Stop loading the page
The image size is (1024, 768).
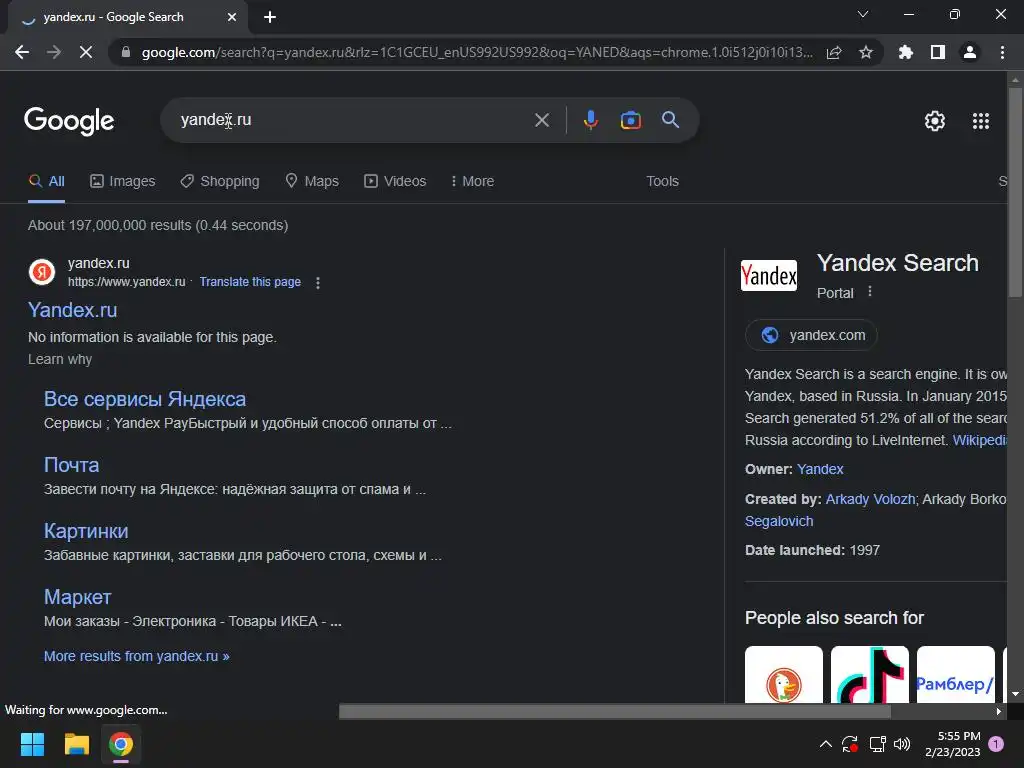86,52
